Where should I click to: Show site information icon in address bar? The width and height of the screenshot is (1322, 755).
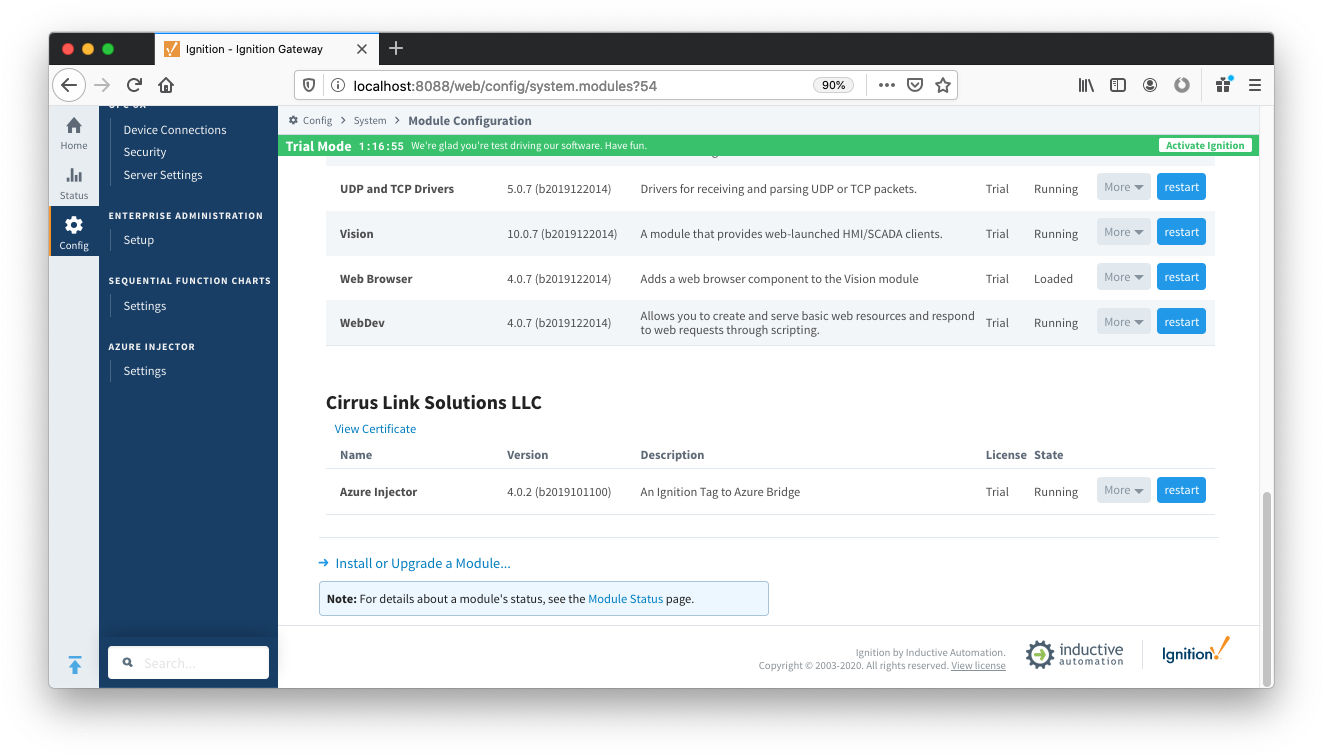[x=337, y=85]
